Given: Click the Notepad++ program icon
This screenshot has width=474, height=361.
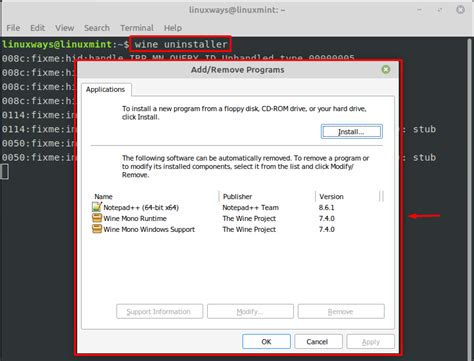Looking at the screenshot, I should tap(97, 207).
